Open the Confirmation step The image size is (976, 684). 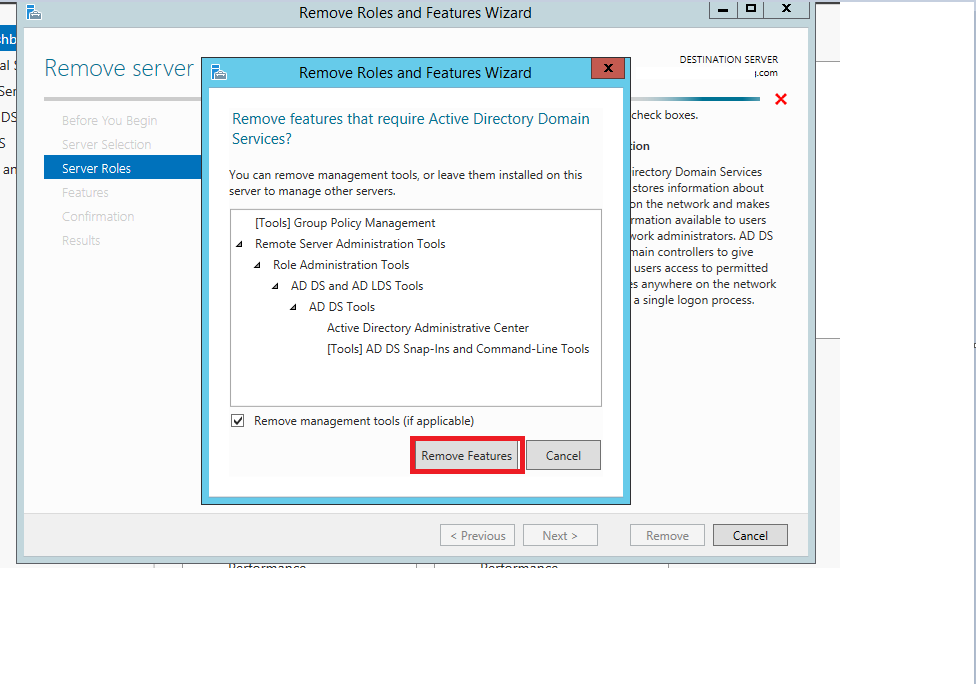[x=99, y=216]
